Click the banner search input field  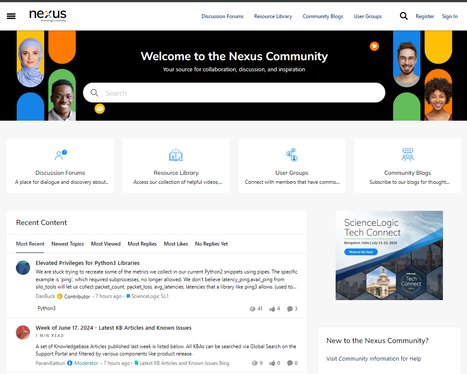[x=234, y=93]
